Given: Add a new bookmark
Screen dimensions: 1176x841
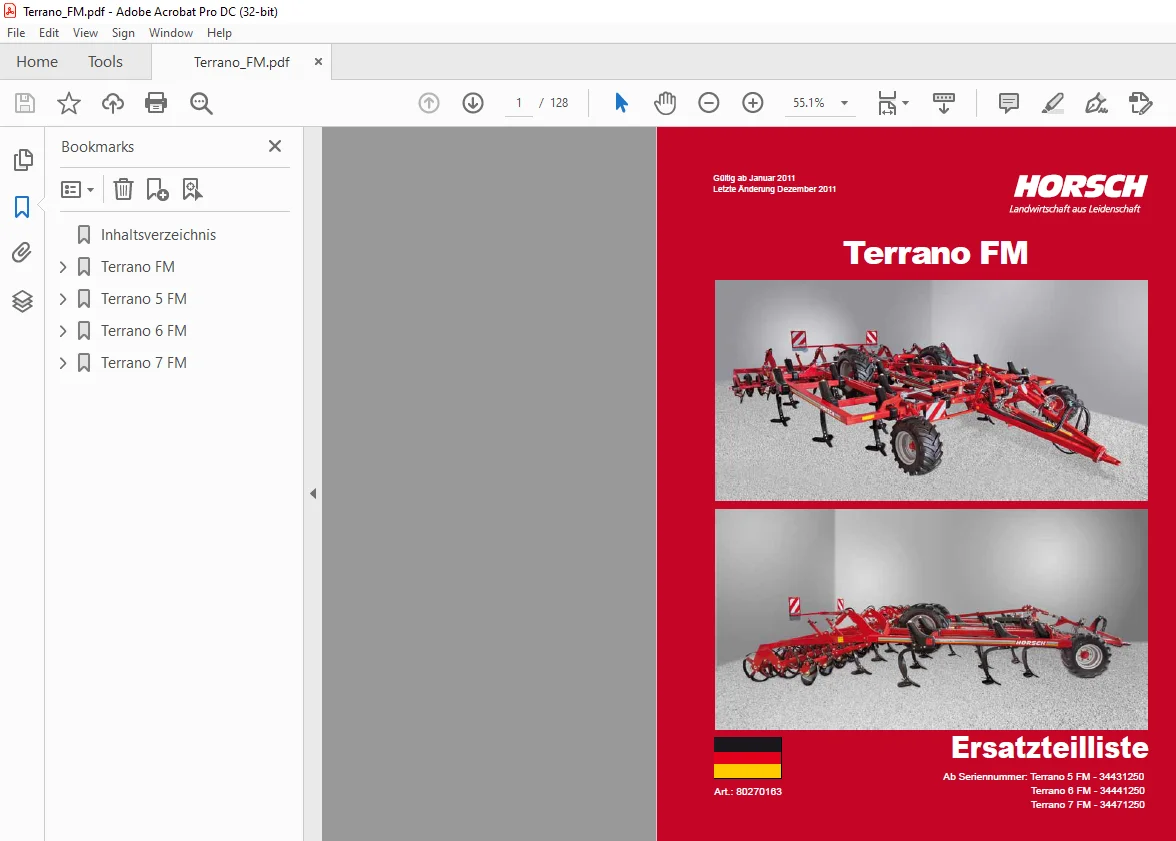Looking at the screenshot, I should coord(157,189).
